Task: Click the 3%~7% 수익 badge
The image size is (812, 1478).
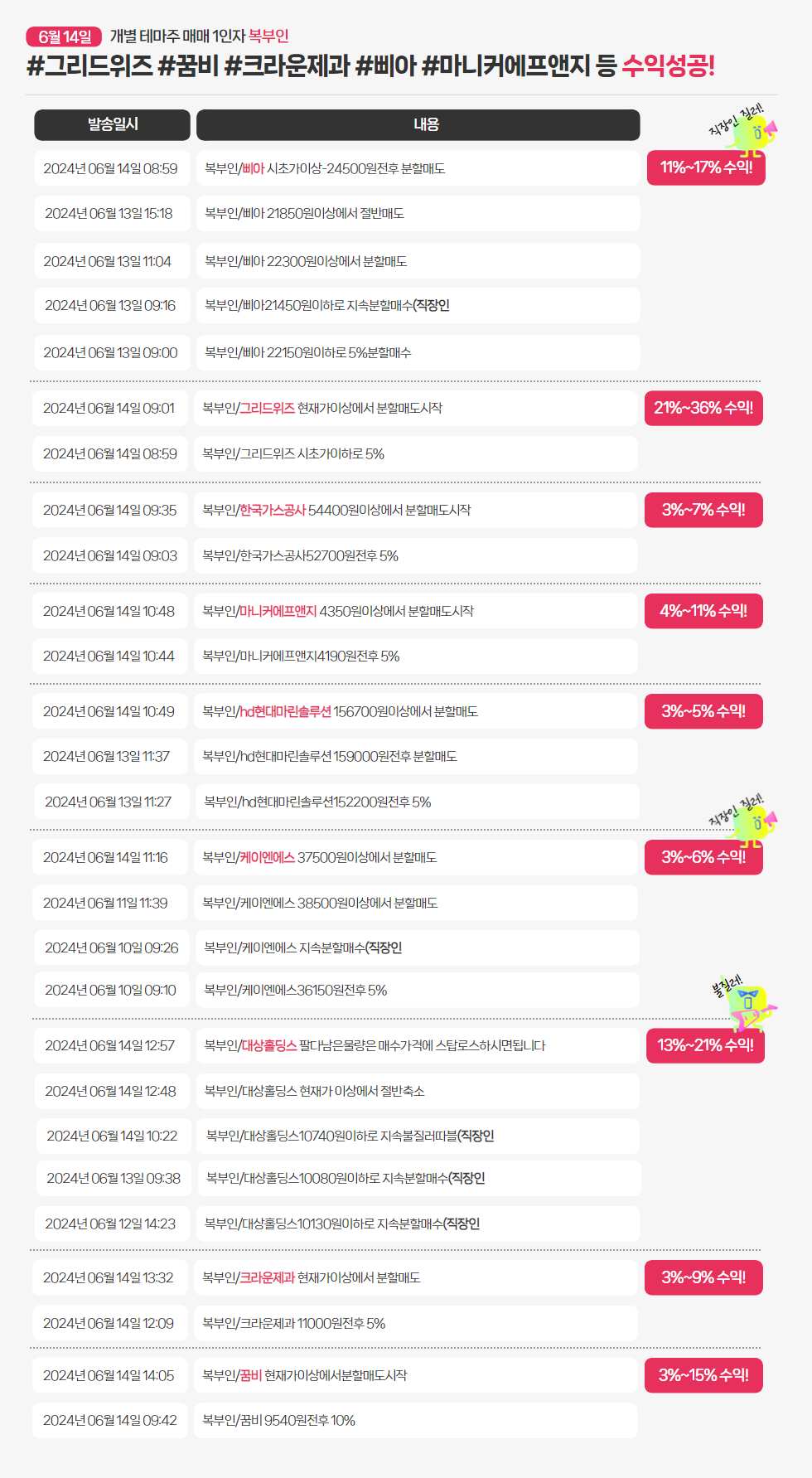Action: (x=703, y=510)
